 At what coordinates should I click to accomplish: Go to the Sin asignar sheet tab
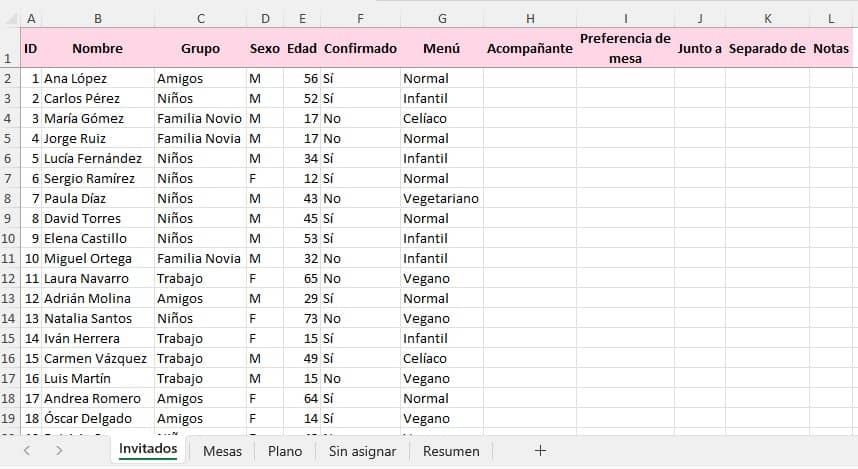pyautogui.click(x=362, y=451)
